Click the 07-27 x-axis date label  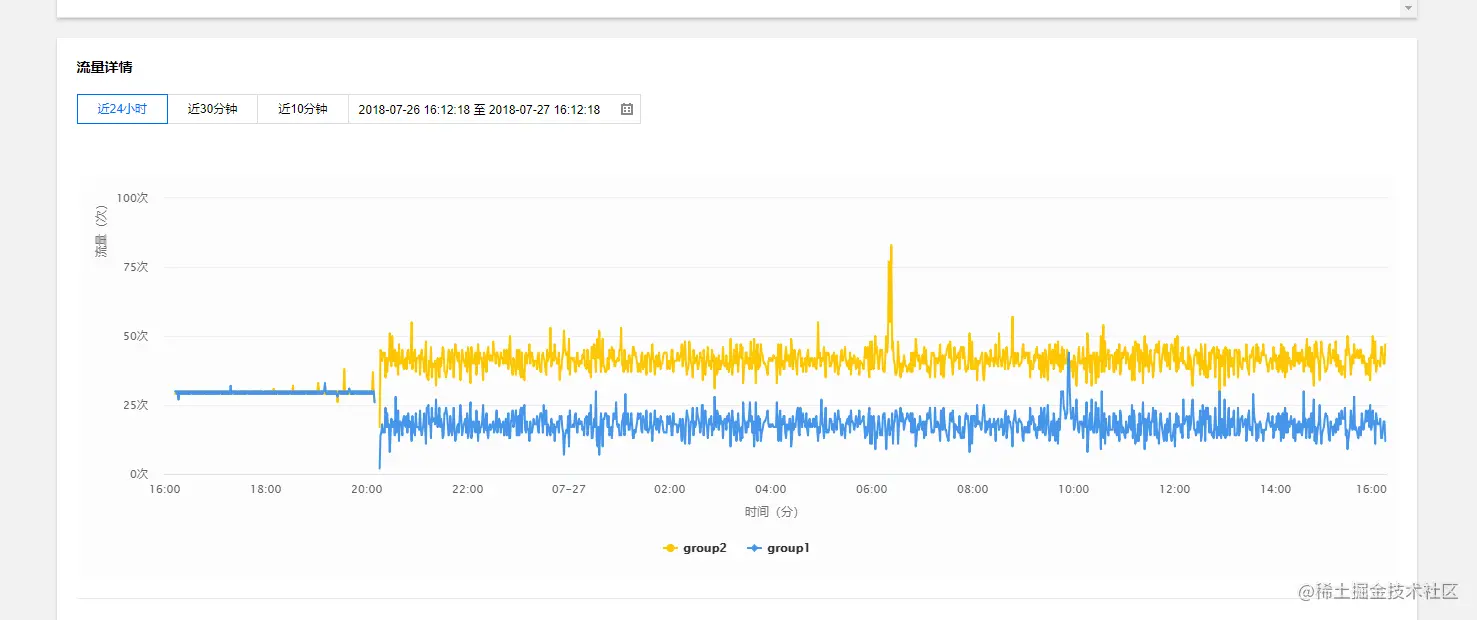coord(568,489)
